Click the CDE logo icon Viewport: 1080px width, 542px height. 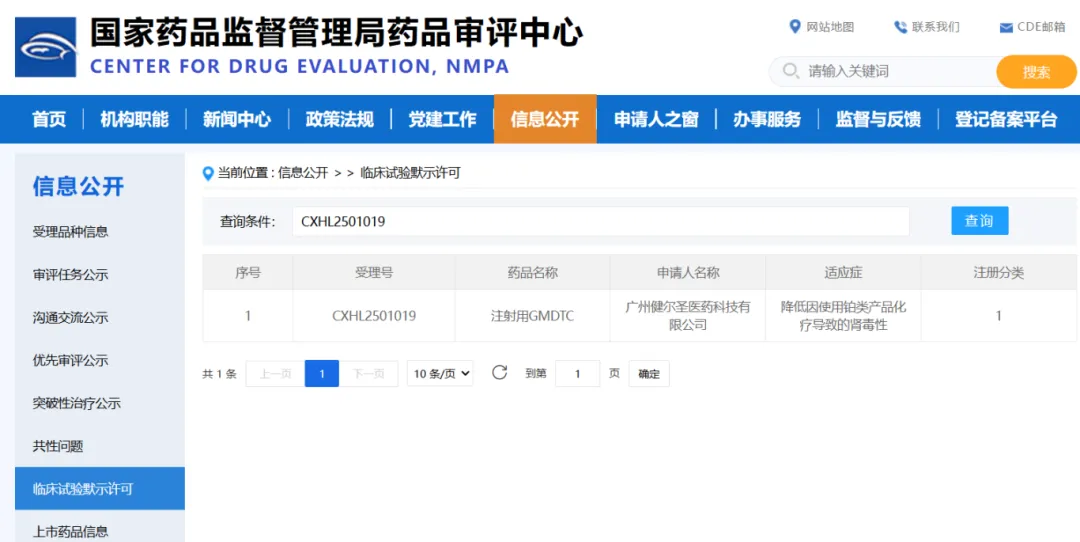point(46,47)
